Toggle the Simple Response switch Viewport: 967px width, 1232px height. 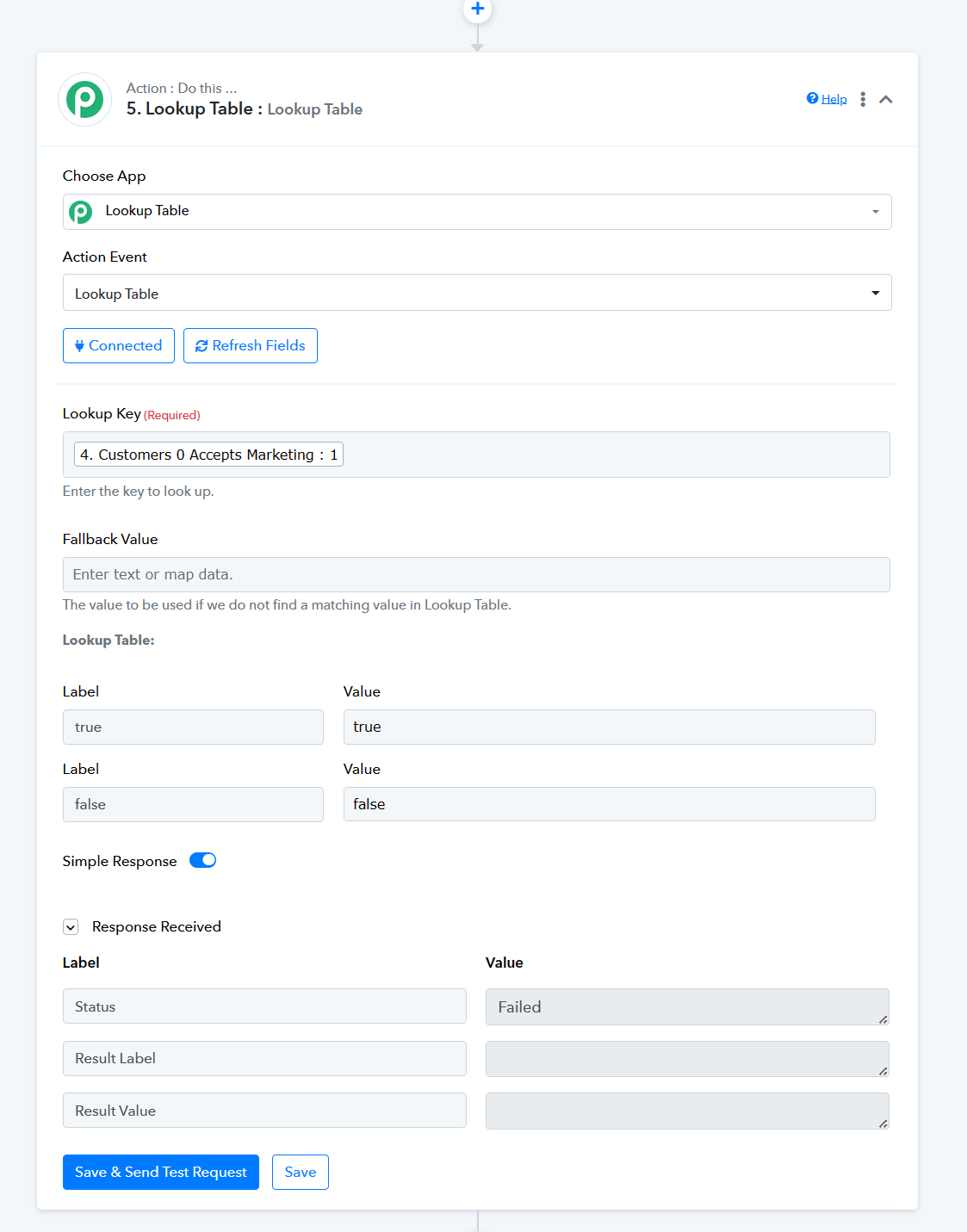pyautogui.click(x=202, y=860)
